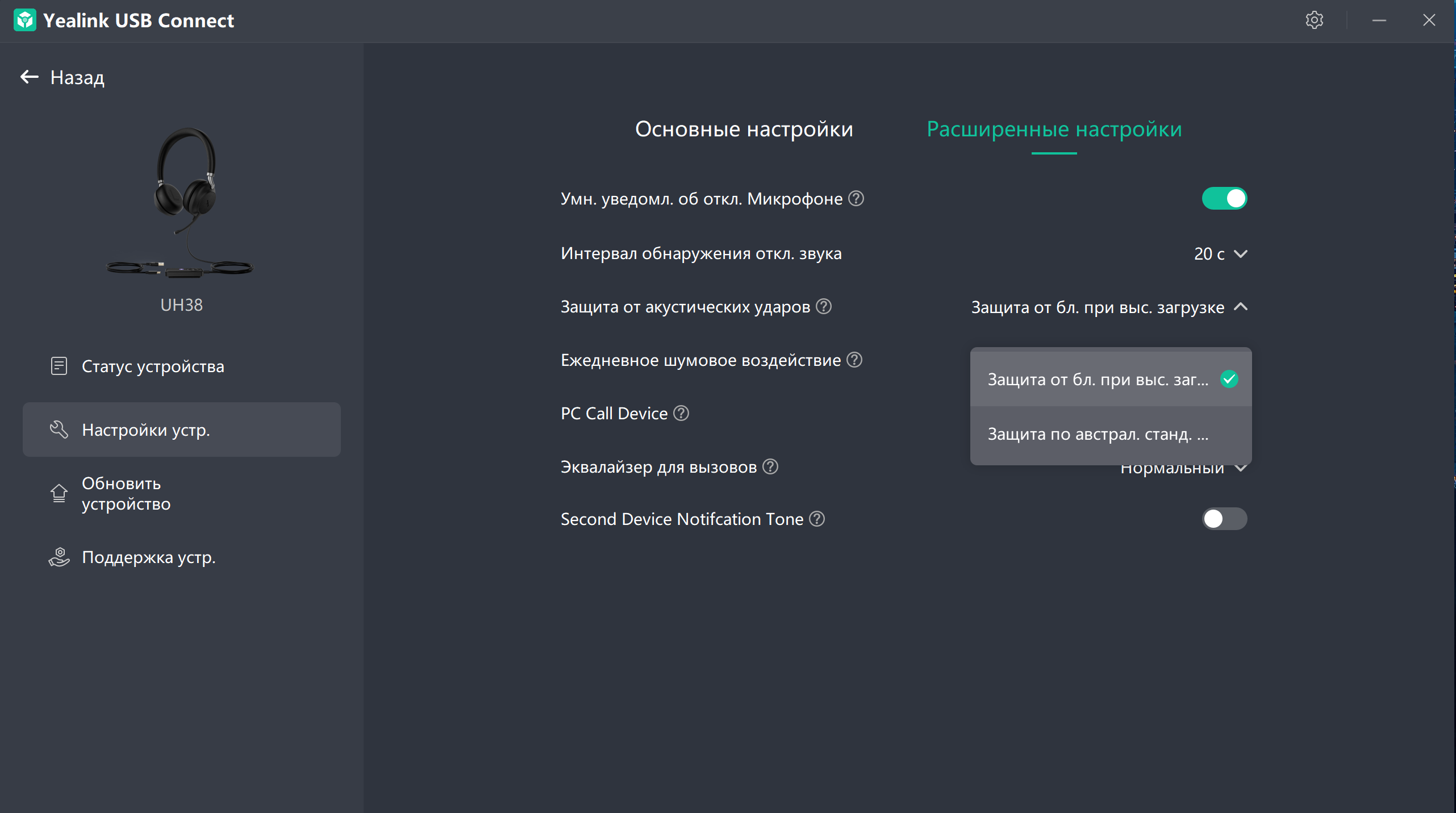Open Статус устройства in the sidebar
This screenshot has width=1456, height=813.
[x=152, y=366]
